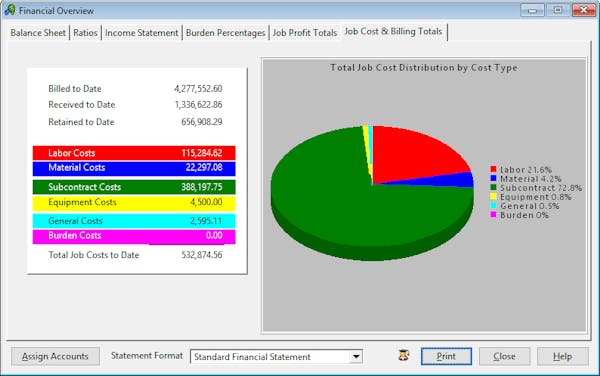Screen dimensions: 600x376
Task: Click the value 1,336,622.86
Action: (199, 105)
